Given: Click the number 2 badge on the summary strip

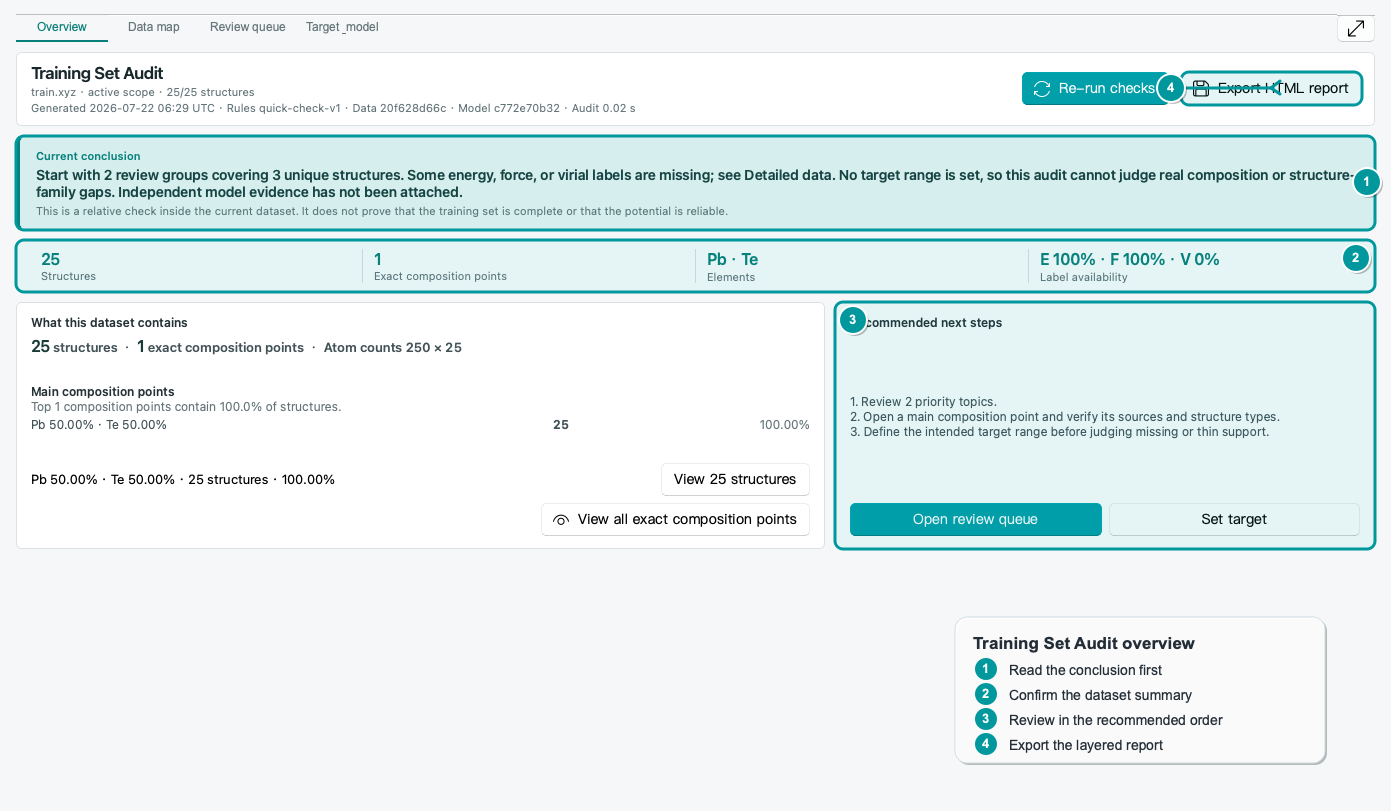Looking at the screenshot, I should click(1355, 258).
